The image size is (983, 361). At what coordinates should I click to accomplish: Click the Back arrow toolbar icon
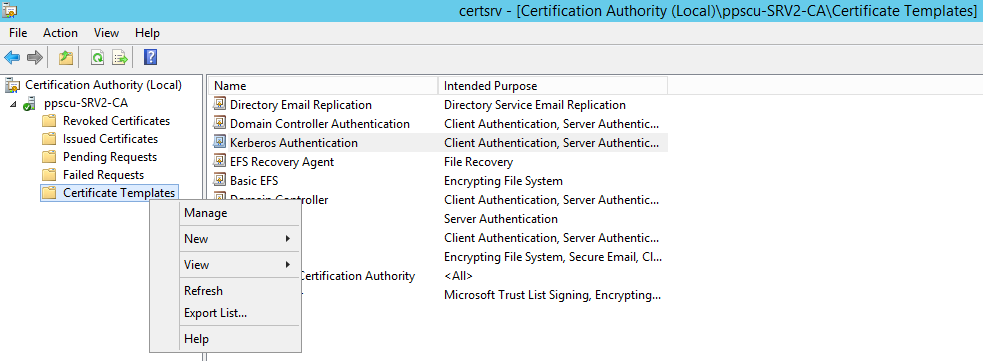(x=12, y=58)
